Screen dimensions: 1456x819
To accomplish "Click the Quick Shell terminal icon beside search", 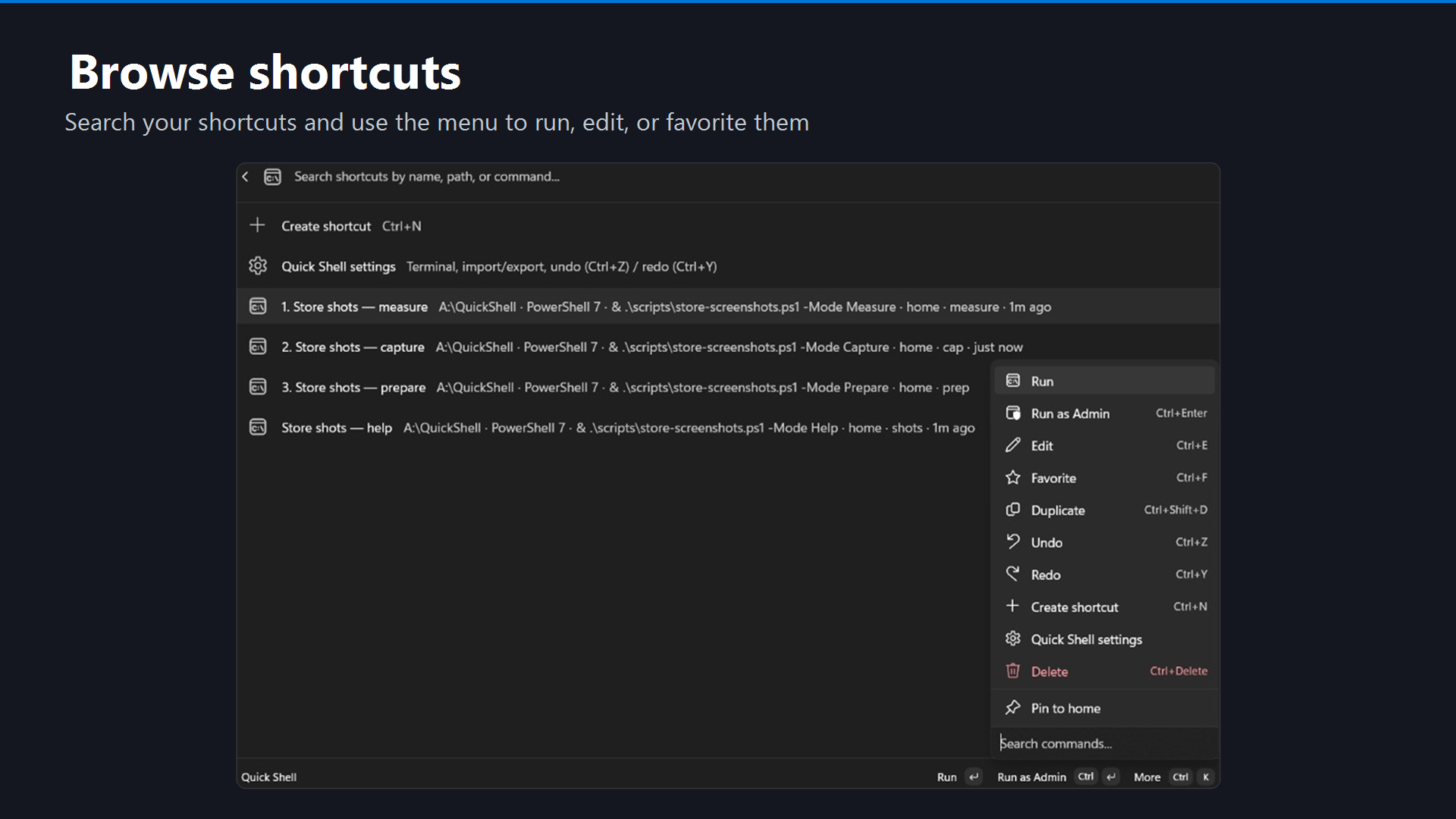I will point(272,177).
